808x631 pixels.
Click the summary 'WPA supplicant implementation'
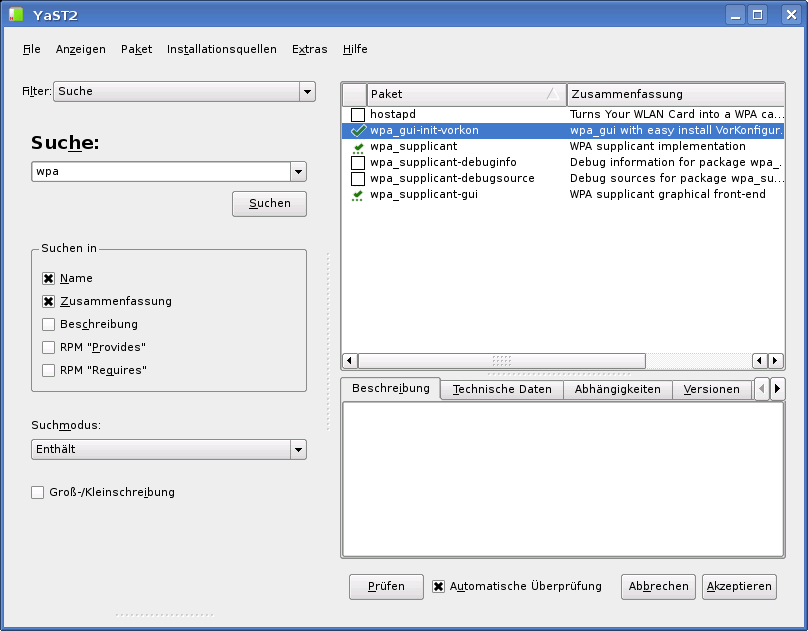[658, 146]
